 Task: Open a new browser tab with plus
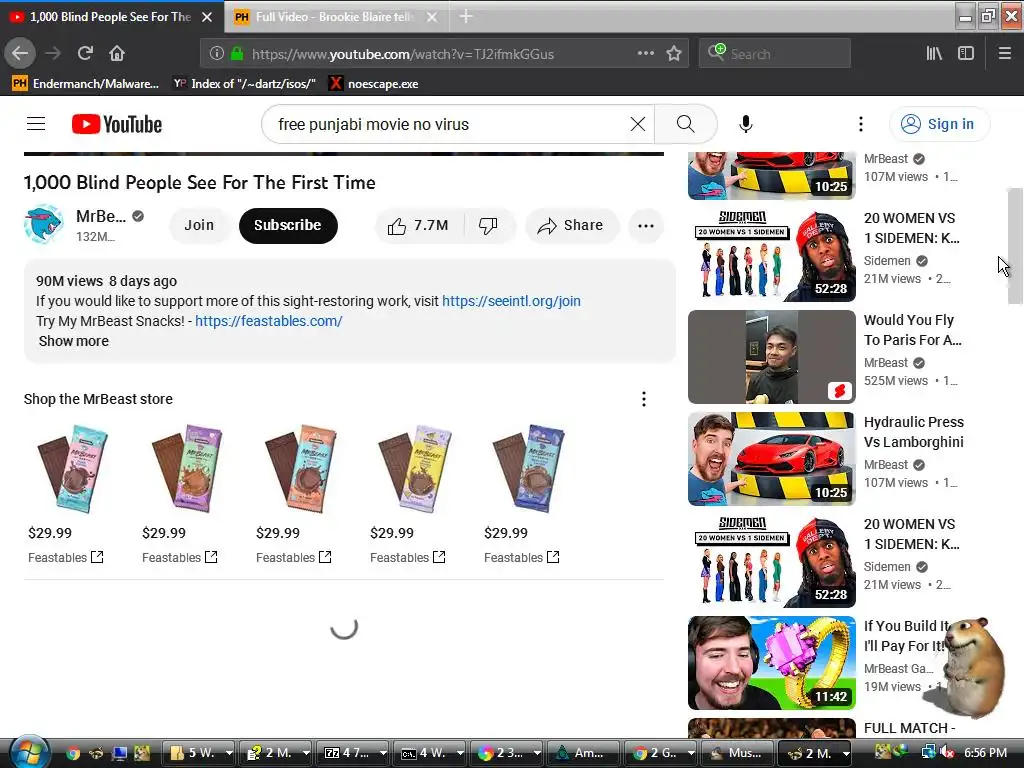(x=466, y=16)
